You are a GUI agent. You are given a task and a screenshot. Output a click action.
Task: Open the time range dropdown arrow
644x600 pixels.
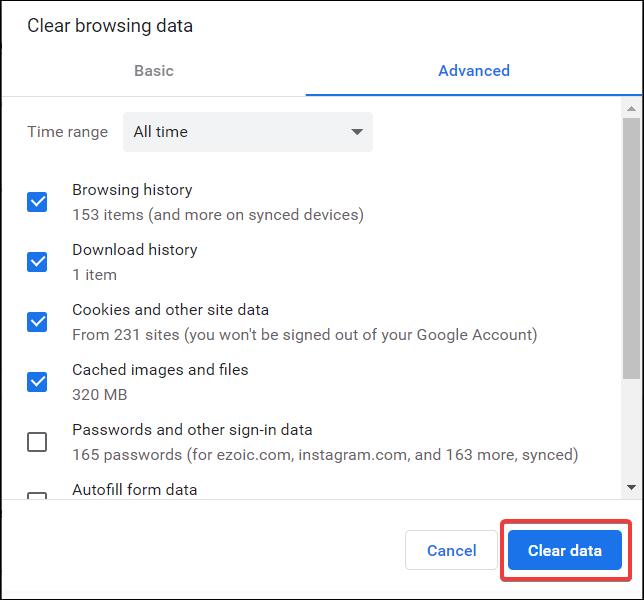coord(357,132)
